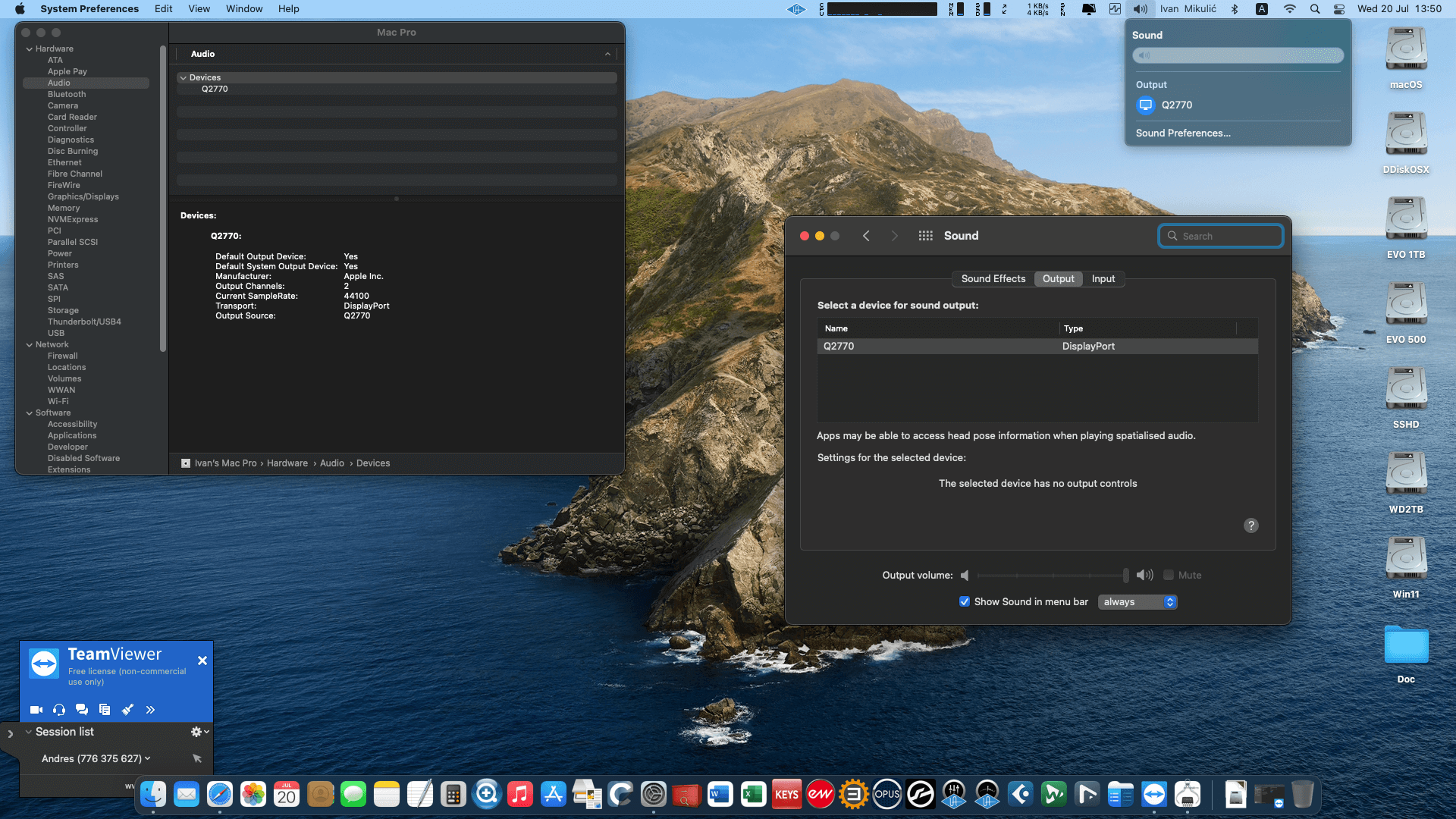Open EVO 1TB drive on desktop

[x=1406, y=227]
